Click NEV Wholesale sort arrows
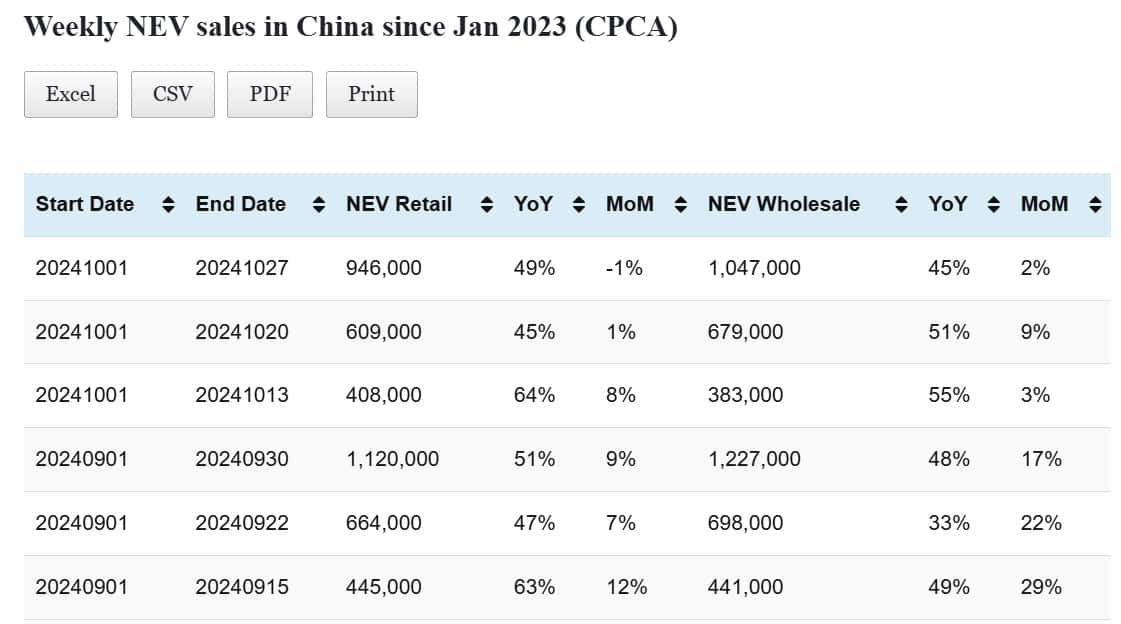This screenshot has height=624, width=1121. pyautogui.click(x=901, y=205)
